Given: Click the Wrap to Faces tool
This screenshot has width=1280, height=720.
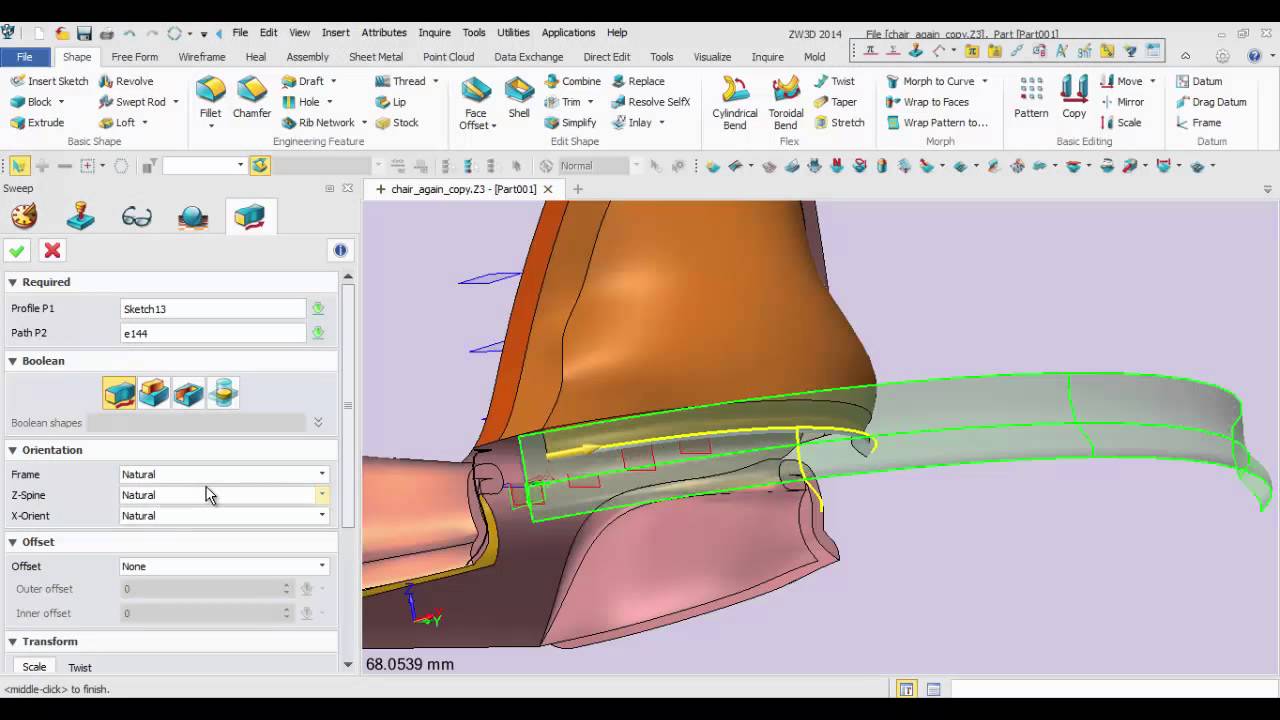Looking at the screenshot, I should [927, 102].
